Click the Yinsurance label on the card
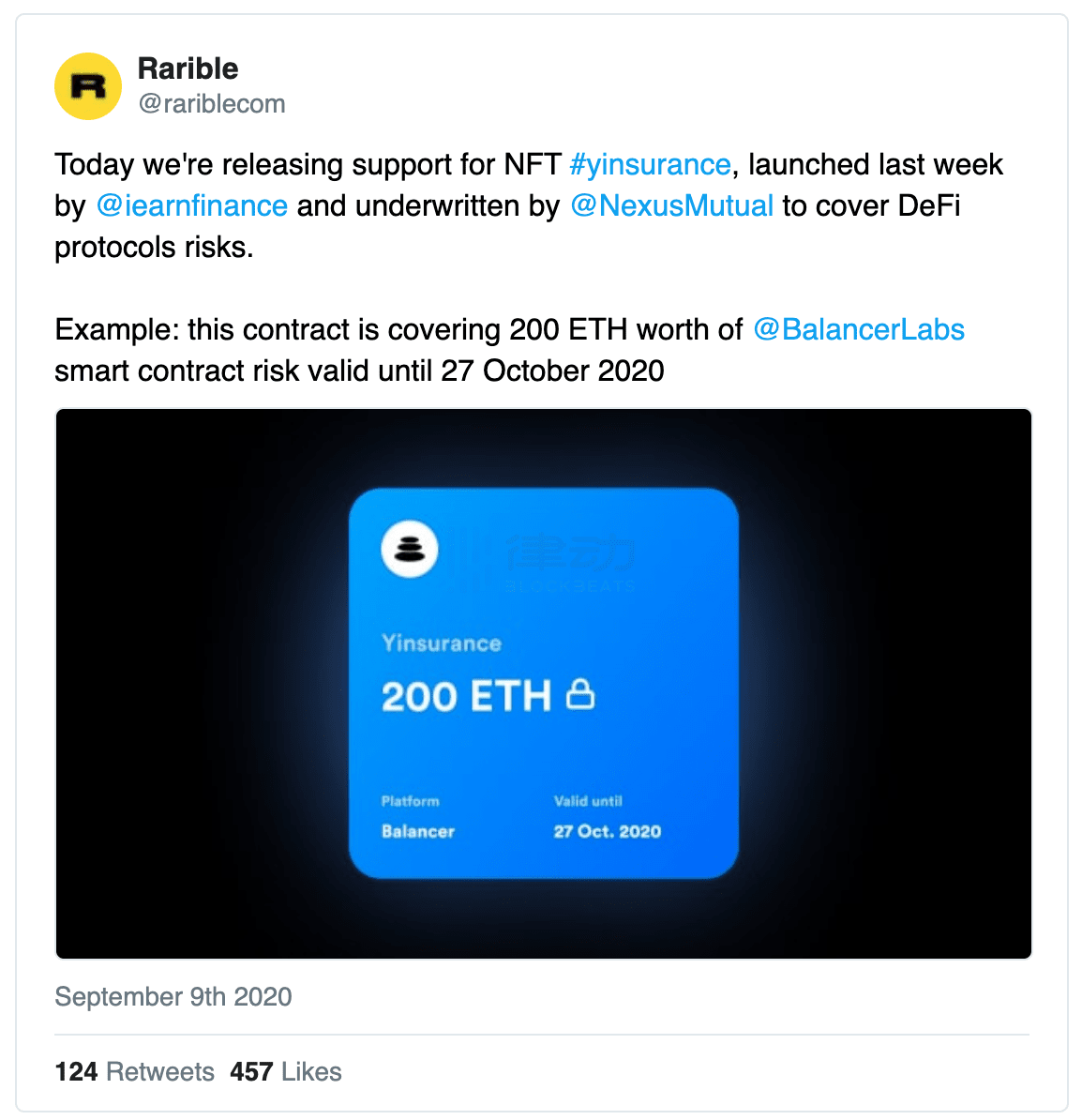Screen dimensions: 1082x1120 point(442,643)
